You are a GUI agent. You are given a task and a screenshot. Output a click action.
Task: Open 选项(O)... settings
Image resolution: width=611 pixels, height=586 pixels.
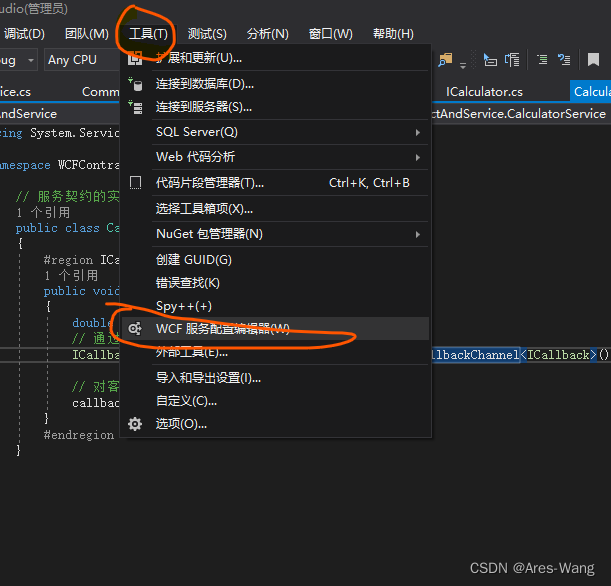[275, 424]
